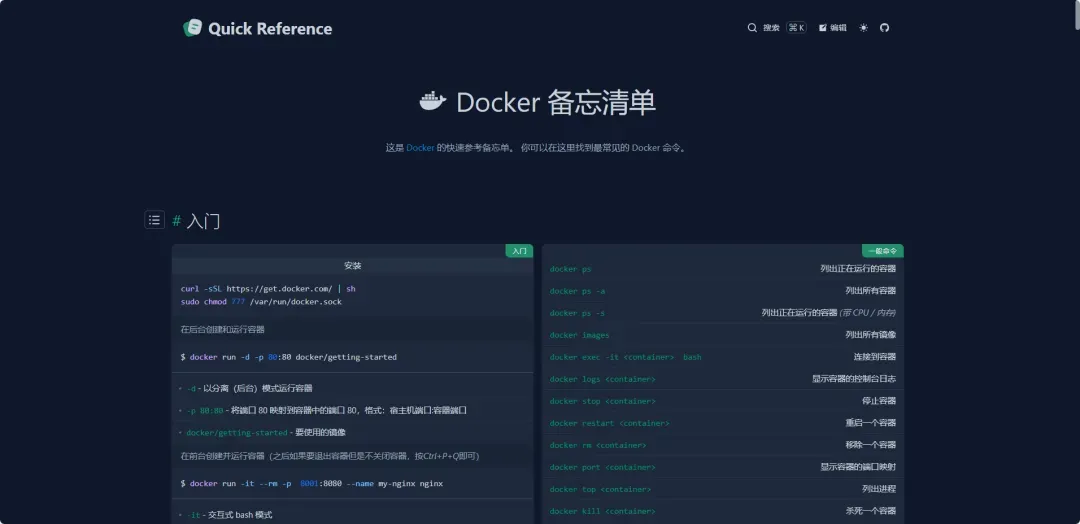
Task: Click the -p 80:80 port mapping bullet
Action: pos(326,410)
